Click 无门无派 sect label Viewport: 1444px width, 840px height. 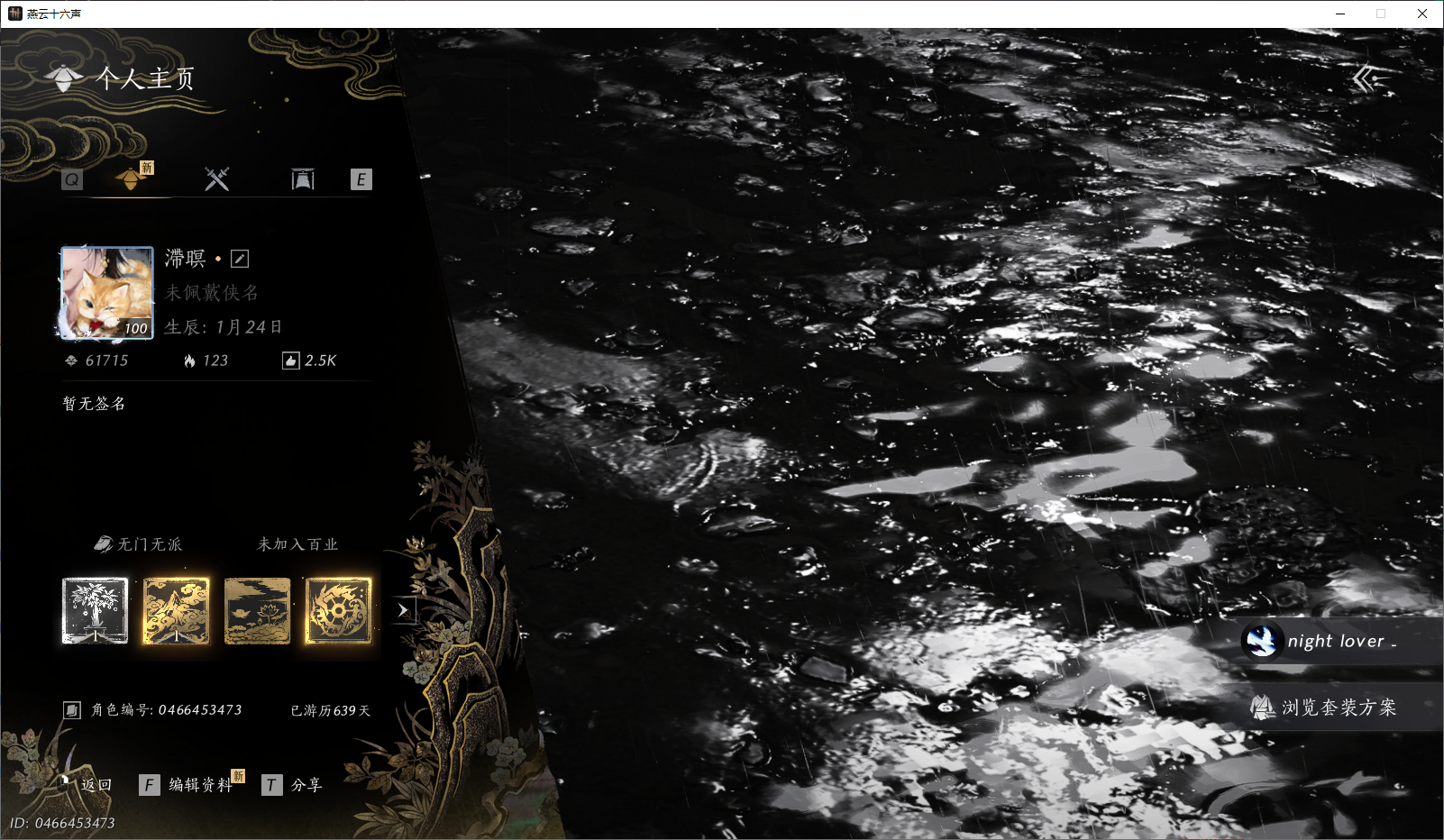click(x=150, y=544)
